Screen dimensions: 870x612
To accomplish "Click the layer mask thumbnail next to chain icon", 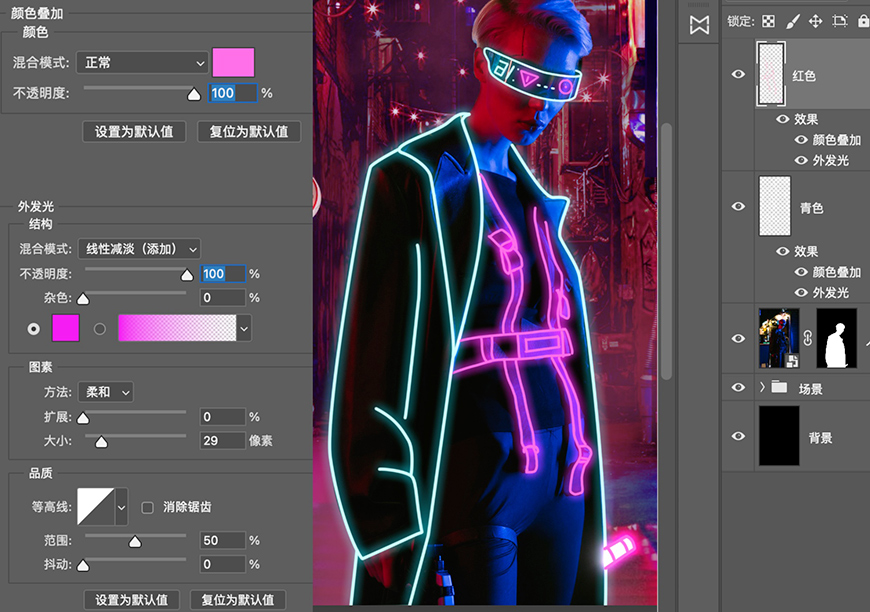I will 836,337.
